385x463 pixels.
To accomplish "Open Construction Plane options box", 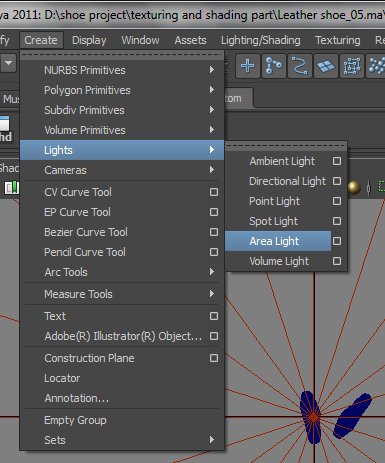I will [x=214, y=358].
